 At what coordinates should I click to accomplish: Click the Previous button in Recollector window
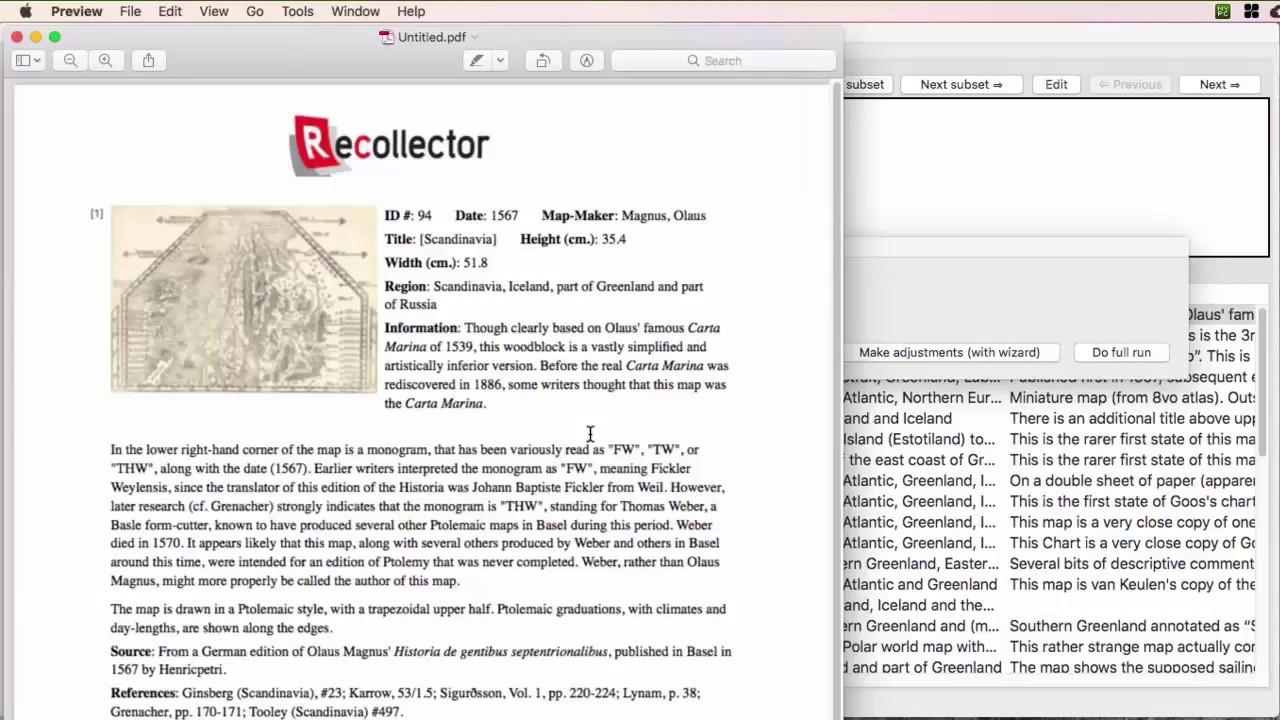[1130, 85]
